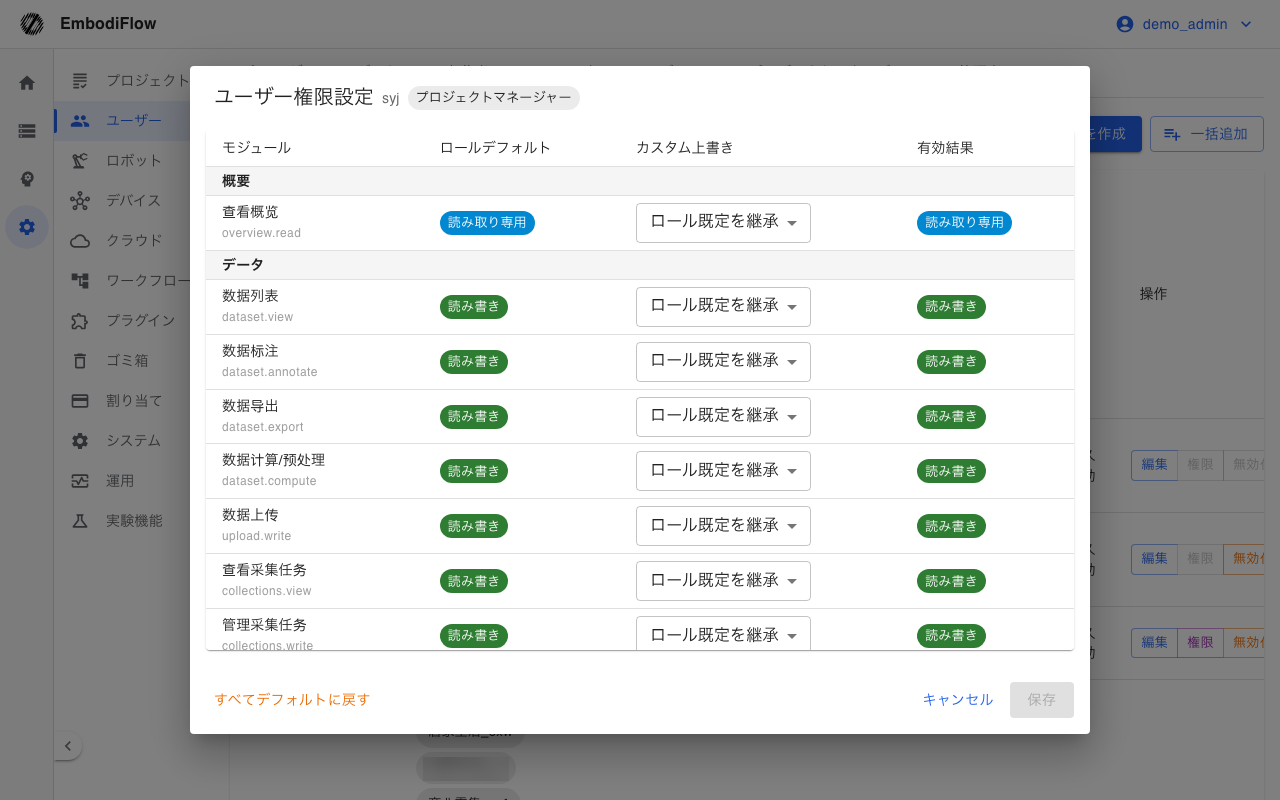Open override dropdown for 管理采集任务
Image resolution: width=1280 pixels, height=800 pixels.
(723, 633)
